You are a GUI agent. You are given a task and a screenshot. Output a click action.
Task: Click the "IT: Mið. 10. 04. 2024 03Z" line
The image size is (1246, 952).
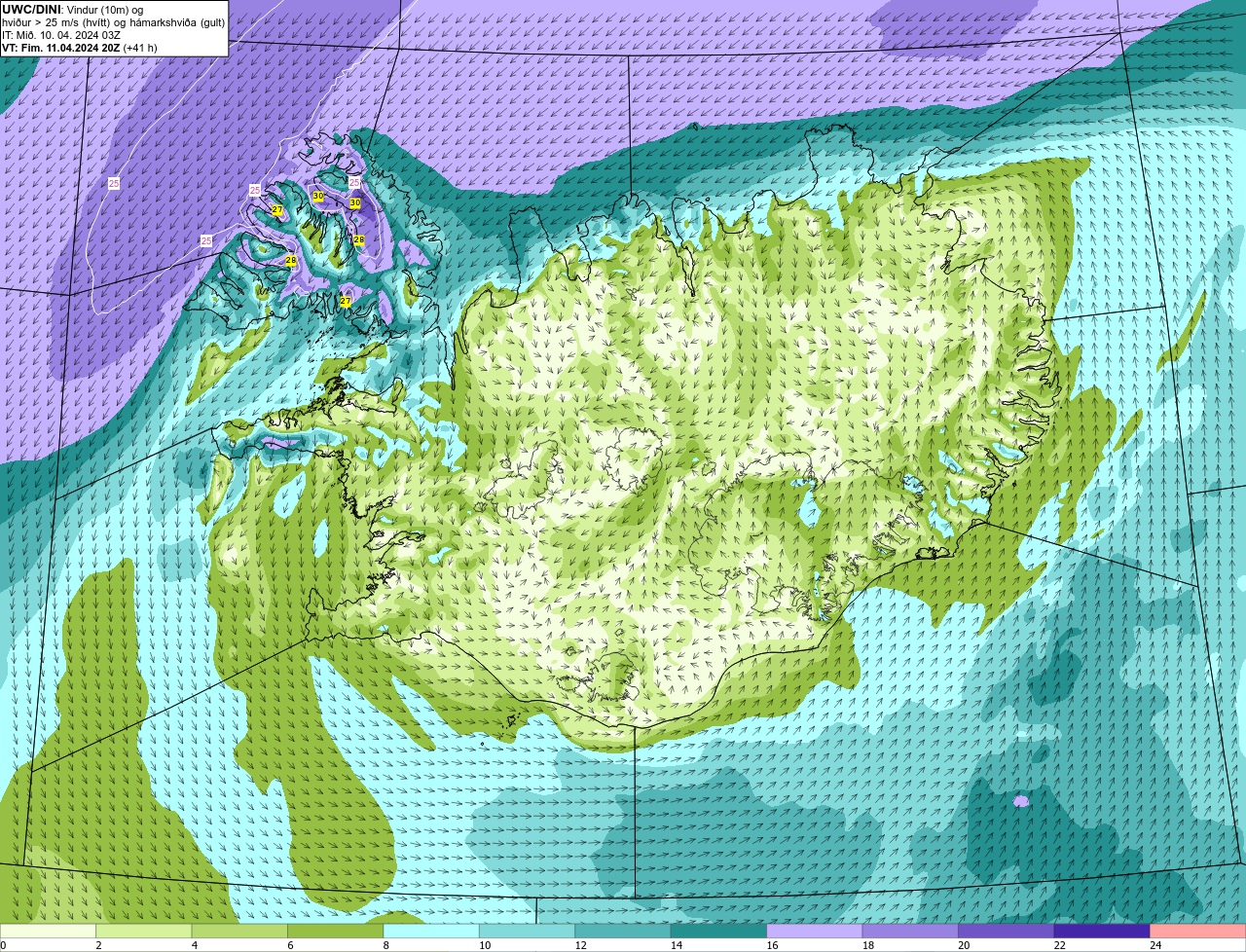61,34
